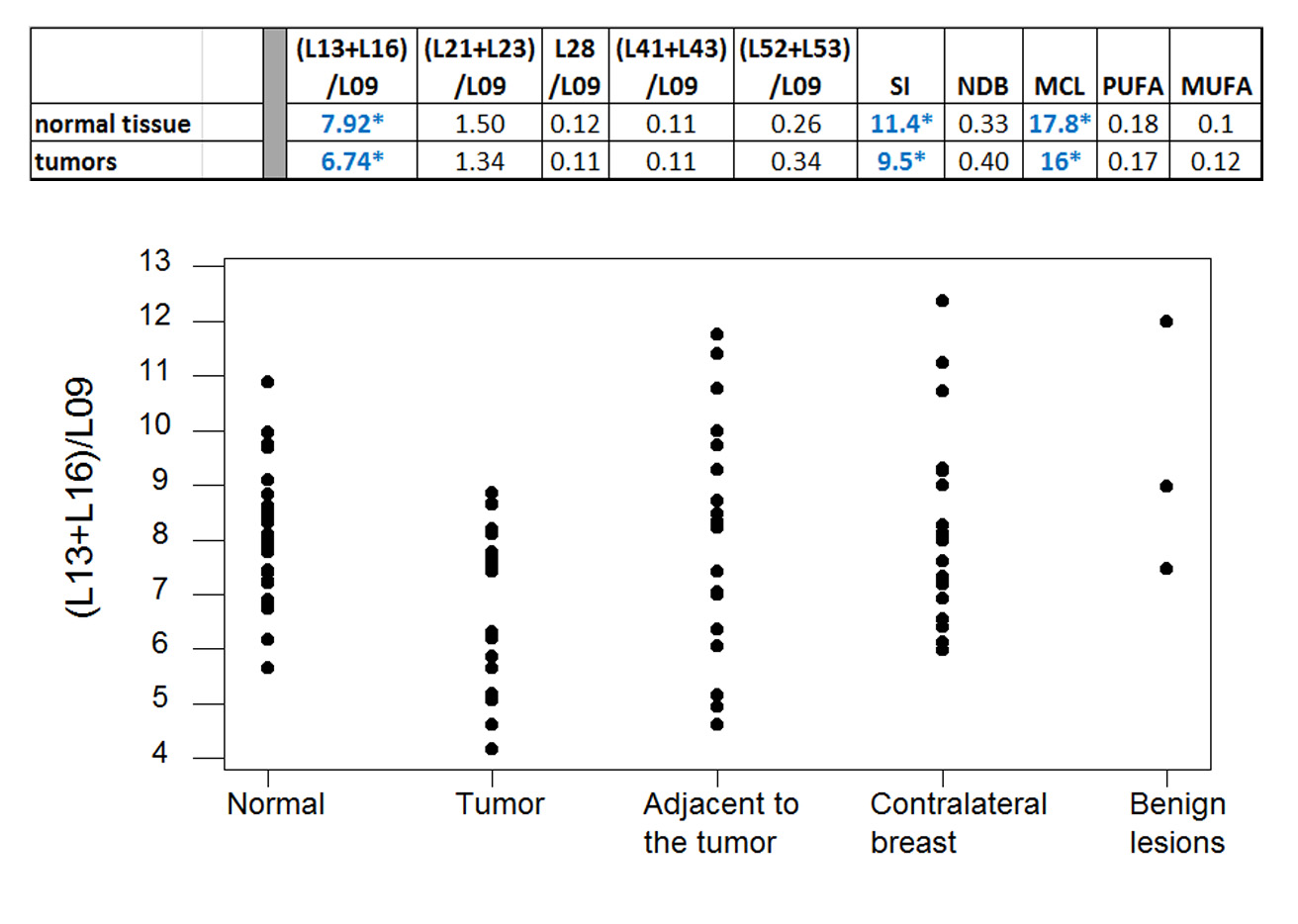Click the SI column header
The width and height of the screenshot is (1298, 924).
pyautogui.click(x=899, y=86)
